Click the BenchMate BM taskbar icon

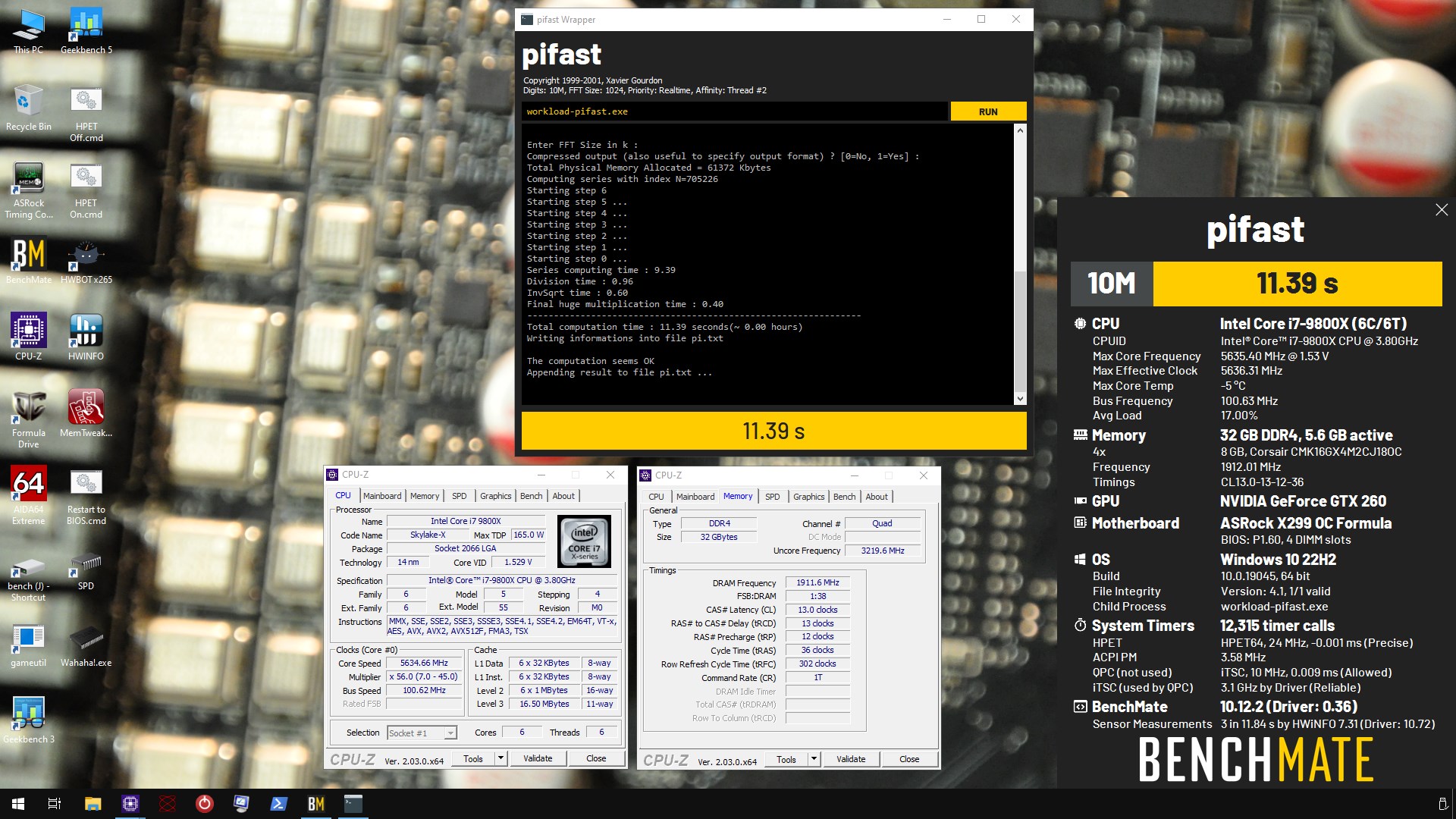point(316,804)
